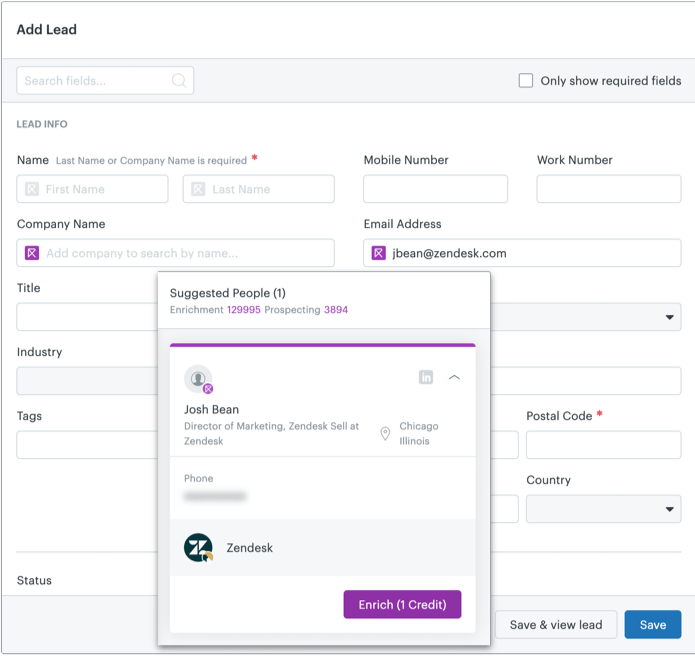Click the Zendesk company logo

click(198, 547)
